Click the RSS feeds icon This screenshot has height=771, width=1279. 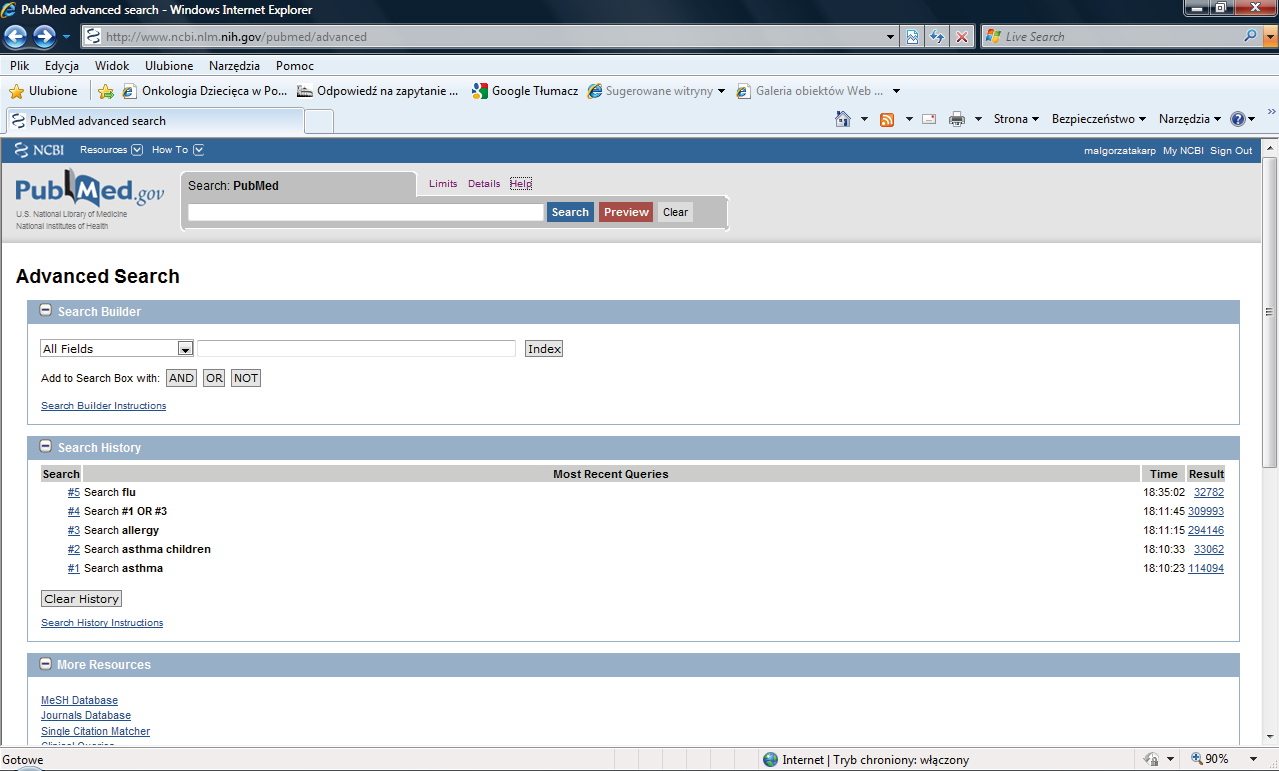(x=887, y=119)
